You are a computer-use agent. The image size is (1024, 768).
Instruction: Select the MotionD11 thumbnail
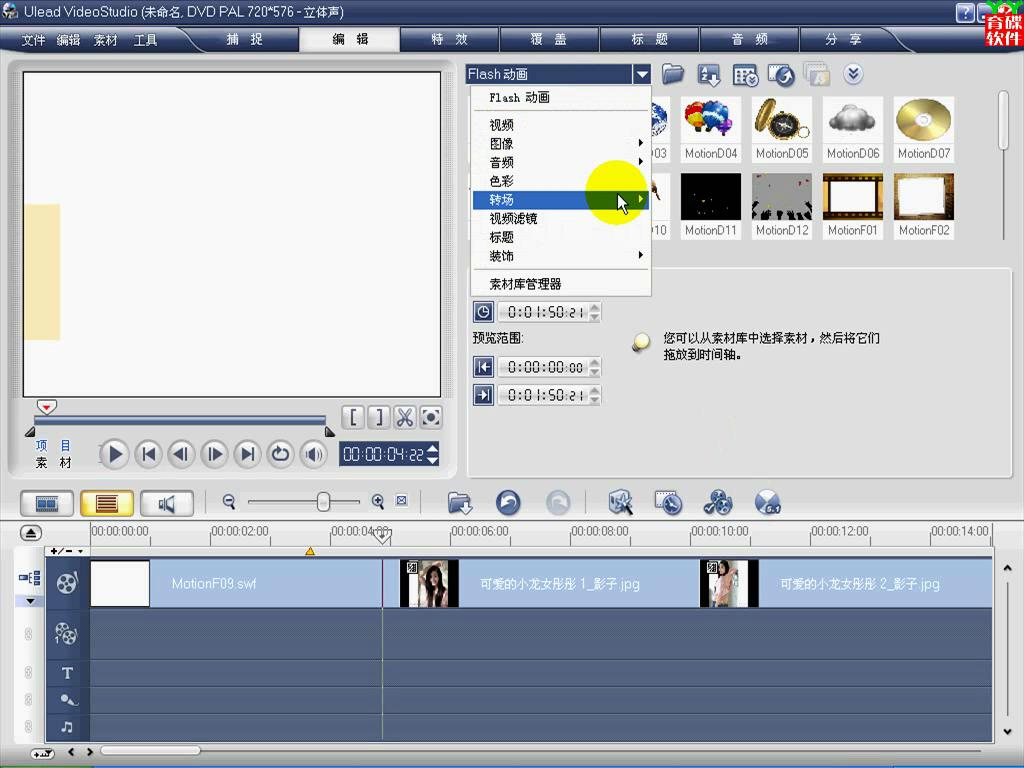[x=711, y=197]
